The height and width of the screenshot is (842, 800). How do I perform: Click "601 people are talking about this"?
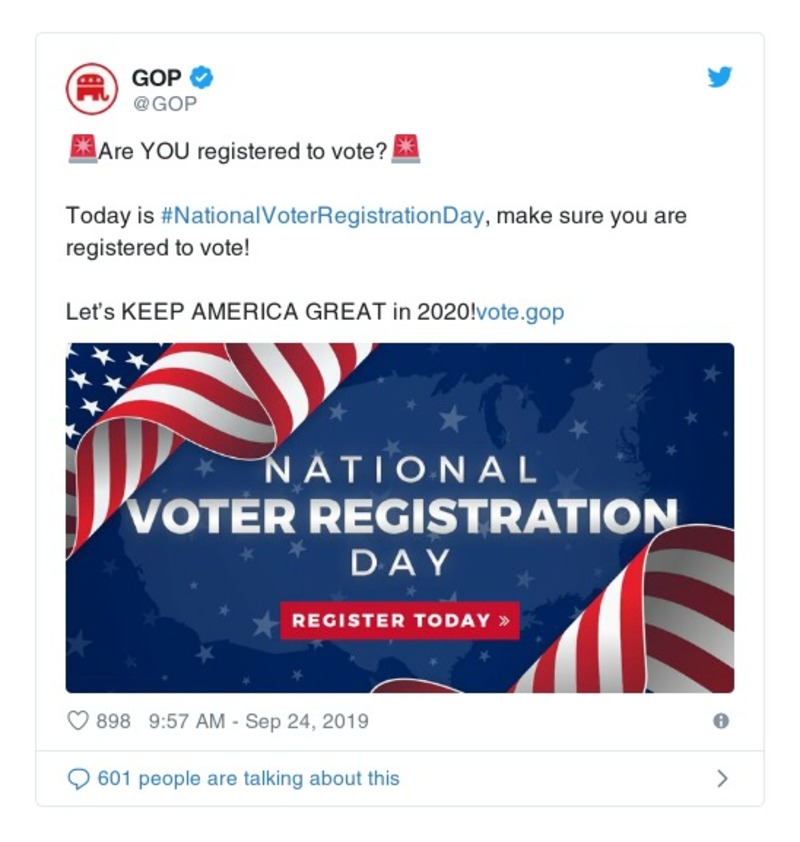248,778
